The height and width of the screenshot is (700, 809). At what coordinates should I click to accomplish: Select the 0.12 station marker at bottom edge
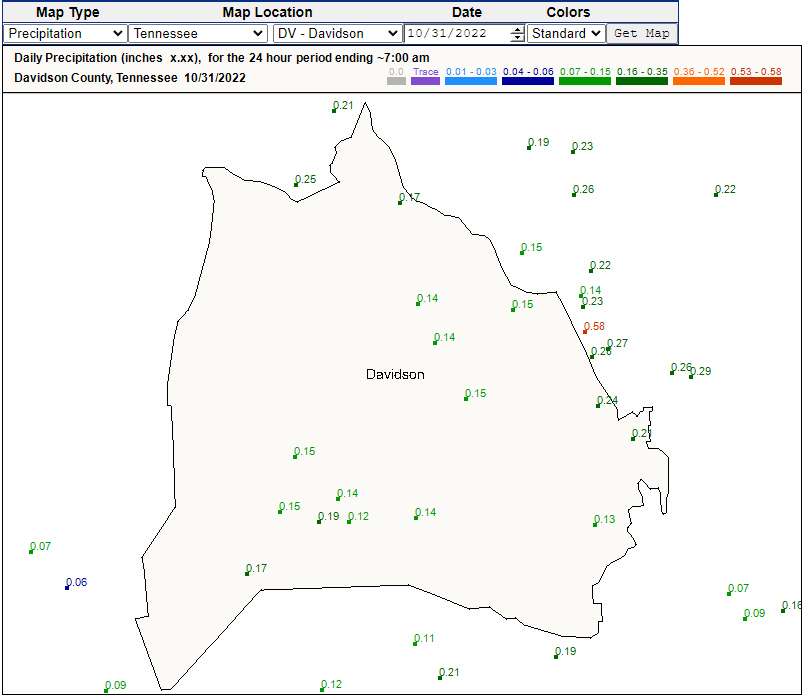(322, 690)
